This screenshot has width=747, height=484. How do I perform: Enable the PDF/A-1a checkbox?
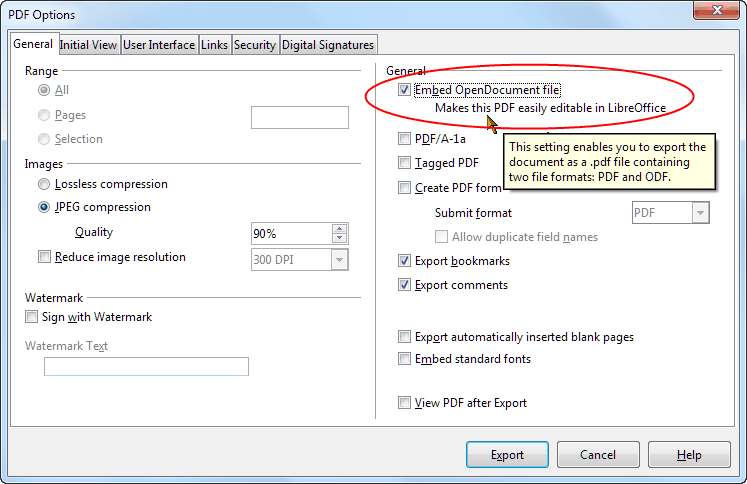(404, 139)
